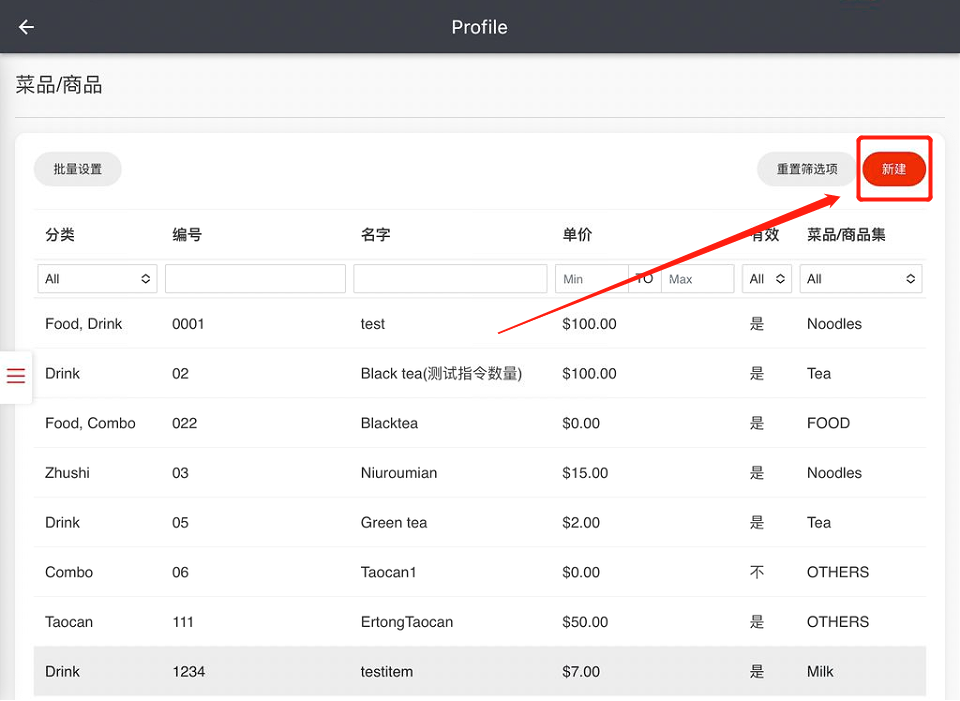Click the 分类 column header

click(60, 234)
